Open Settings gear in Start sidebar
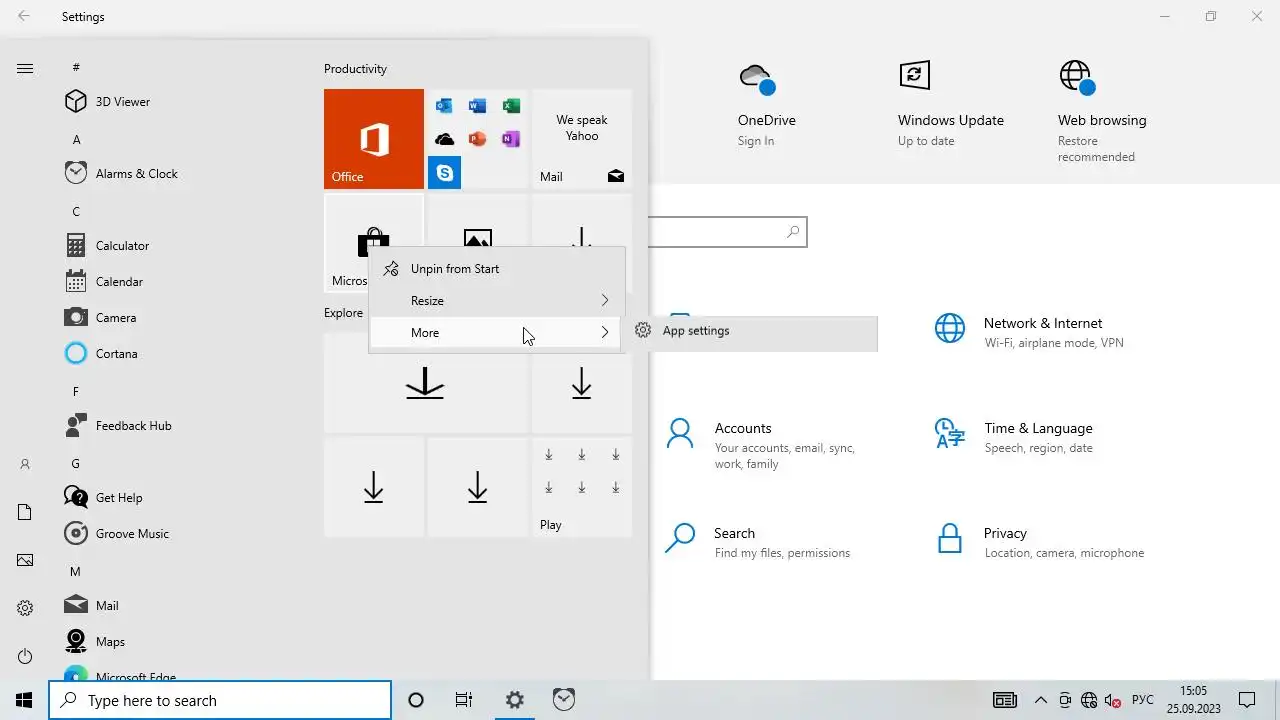1280x720 pixels. pyautogui.click(x=25, y=608)
